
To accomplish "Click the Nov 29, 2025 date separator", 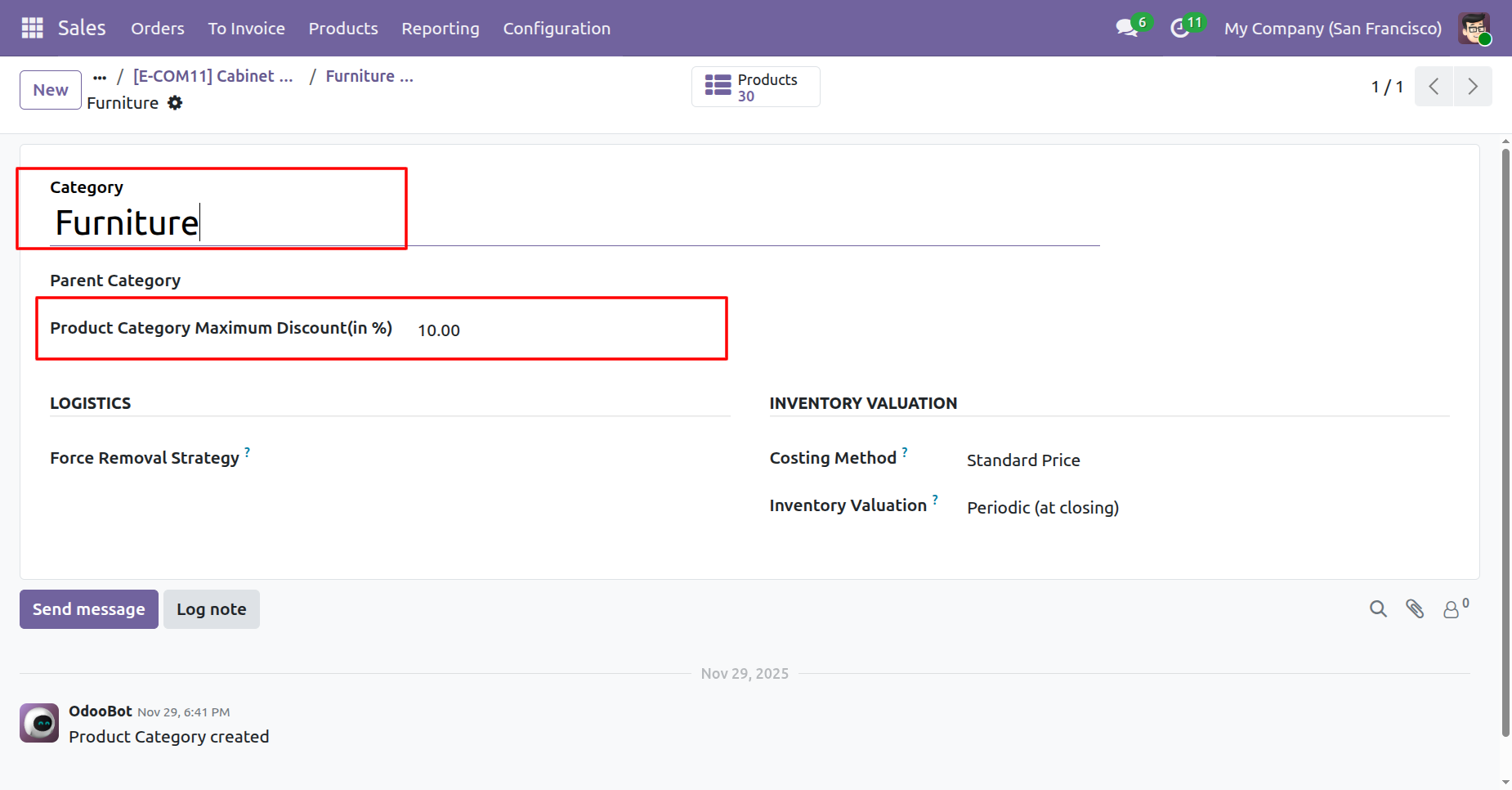I will 745,674.
